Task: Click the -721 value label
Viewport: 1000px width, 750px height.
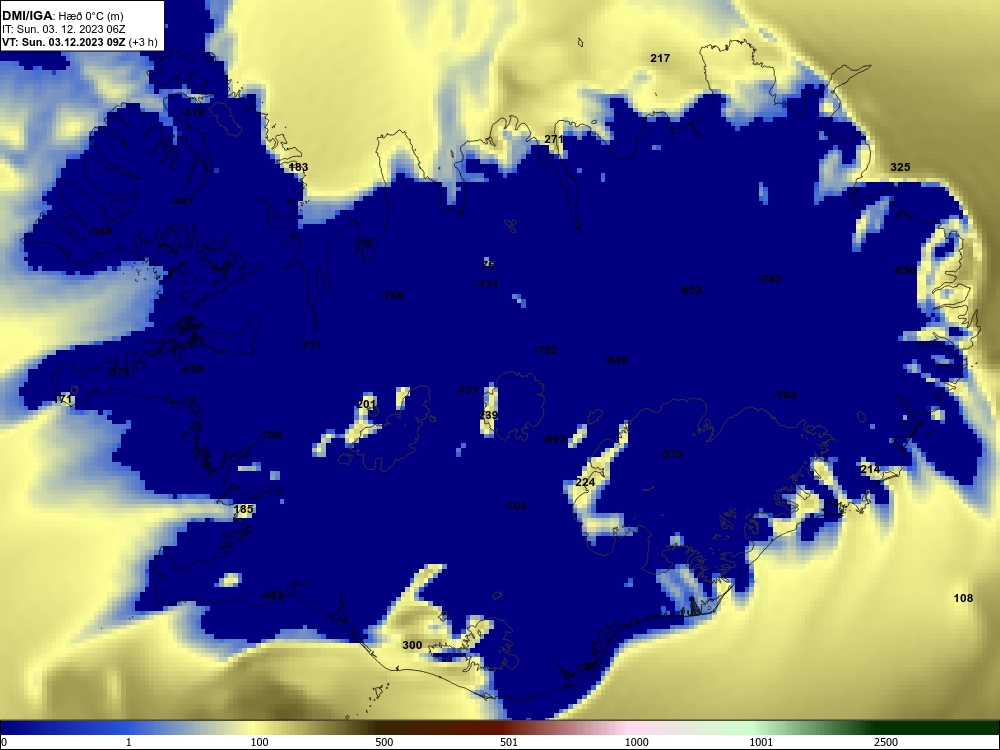Action: point(466,390)
